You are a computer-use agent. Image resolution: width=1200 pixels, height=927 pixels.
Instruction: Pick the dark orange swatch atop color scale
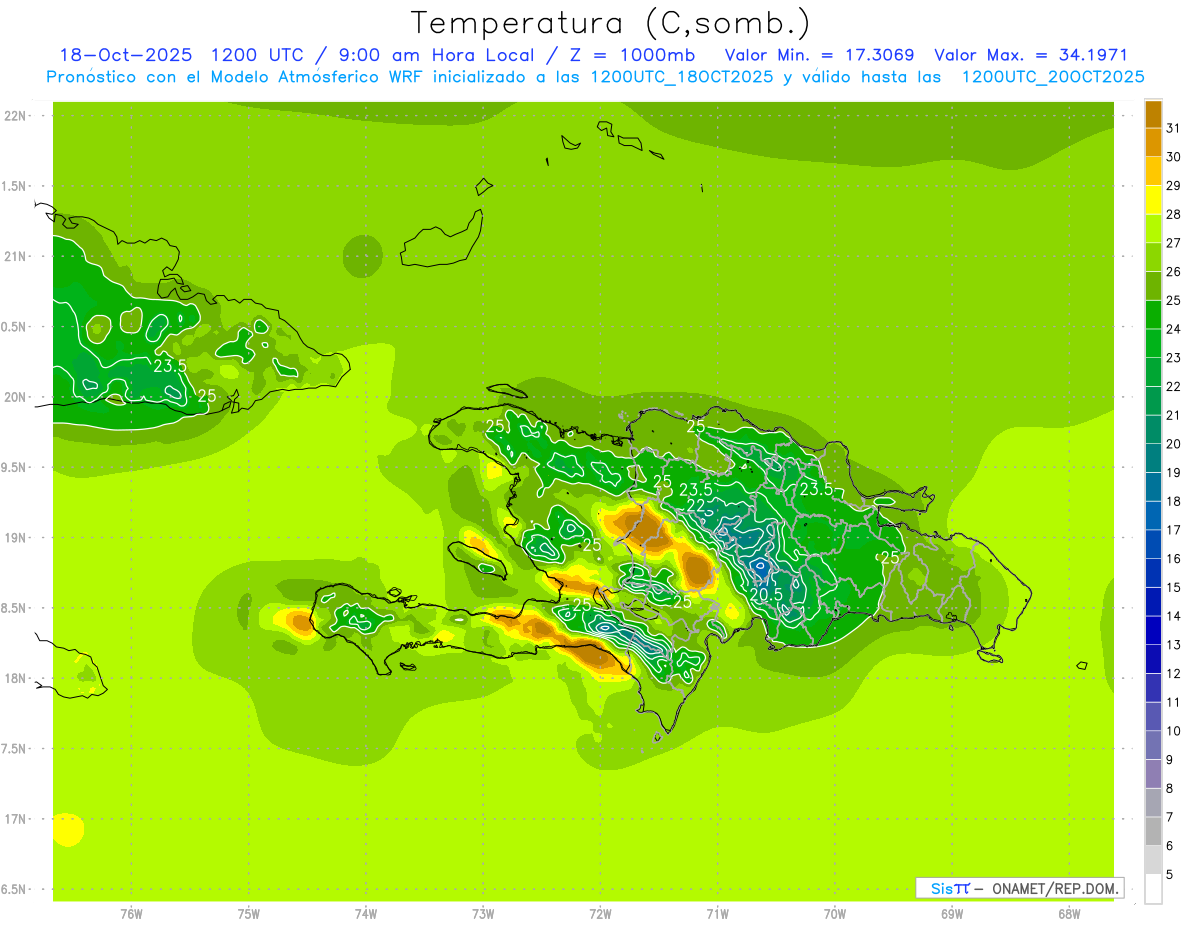[x=1153, y=114]
